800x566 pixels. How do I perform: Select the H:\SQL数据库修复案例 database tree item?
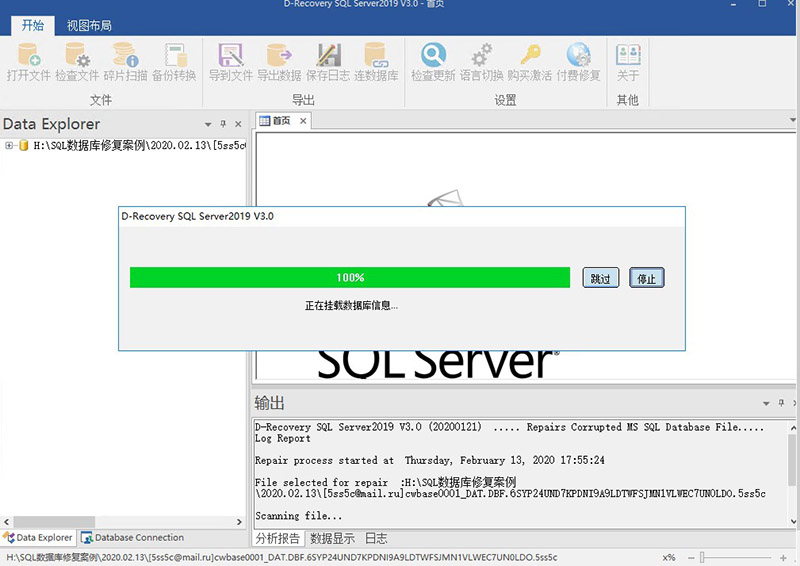pos(139,145)
